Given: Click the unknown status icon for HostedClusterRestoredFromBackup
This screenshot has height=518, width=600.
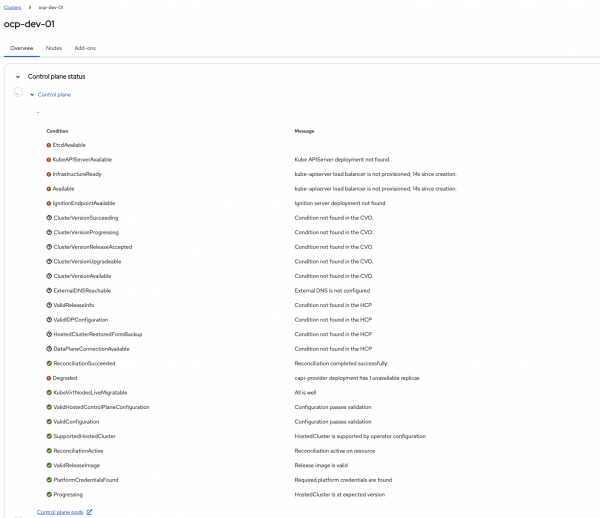Looking at the screenshot, I should pos(49,334).
